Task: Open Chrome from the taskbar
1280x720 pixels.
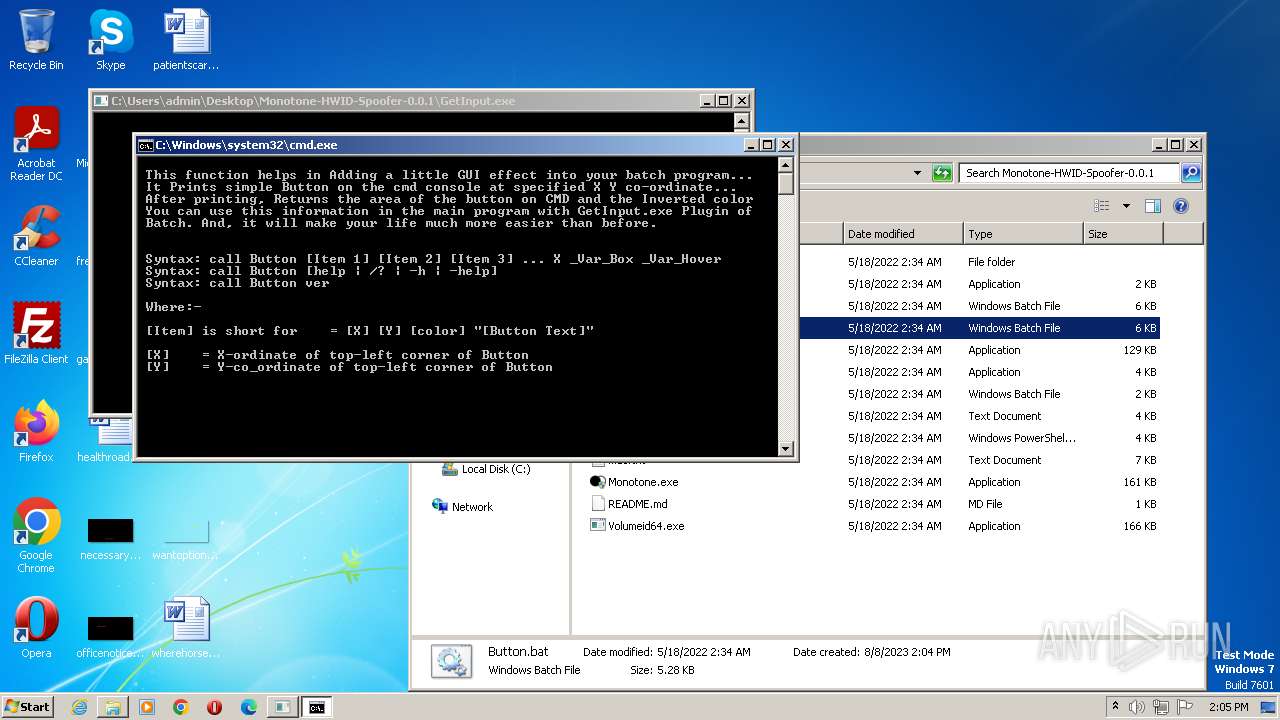Action: (181, 707)
